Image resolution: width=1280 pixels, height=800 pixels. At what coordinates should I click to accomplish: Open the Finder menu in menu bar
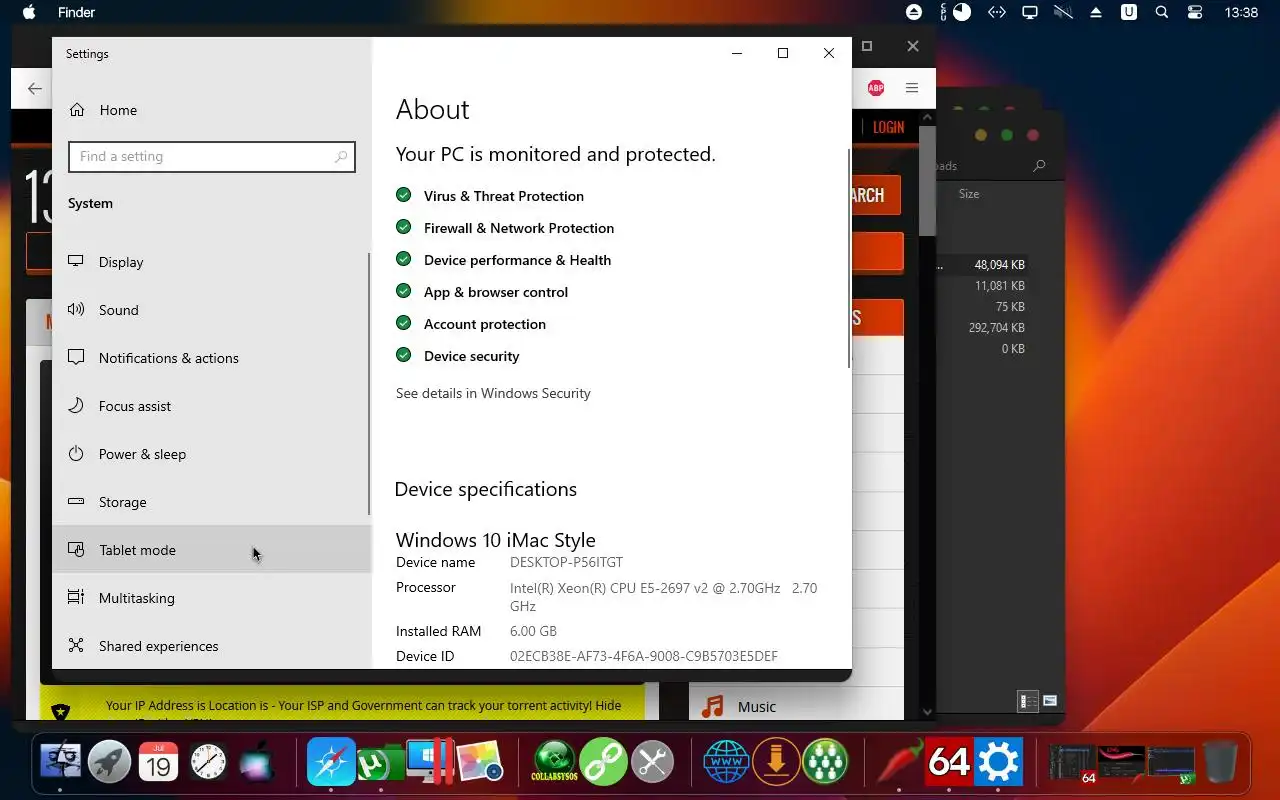pos(76,13)
